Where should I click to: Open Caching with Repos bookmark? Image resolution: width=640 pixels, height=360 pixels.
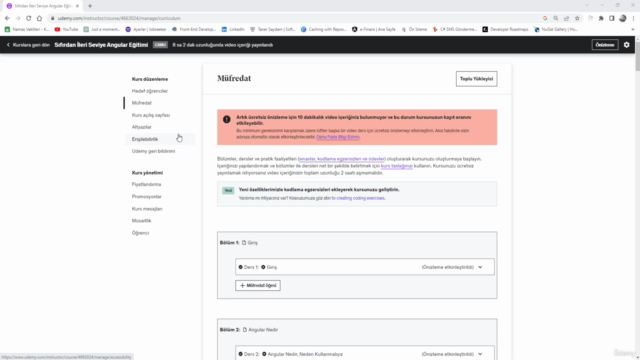[324, 29]
